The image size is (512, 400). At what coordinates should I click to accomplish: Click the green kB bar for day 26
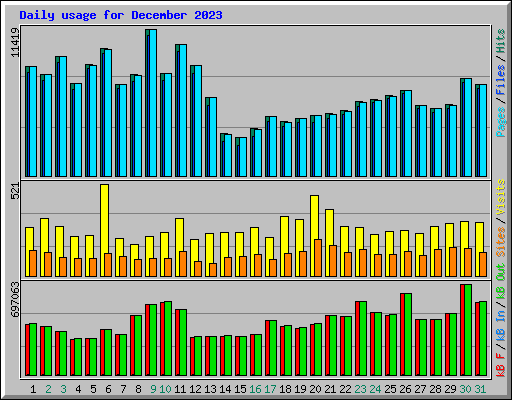(408, 335)
